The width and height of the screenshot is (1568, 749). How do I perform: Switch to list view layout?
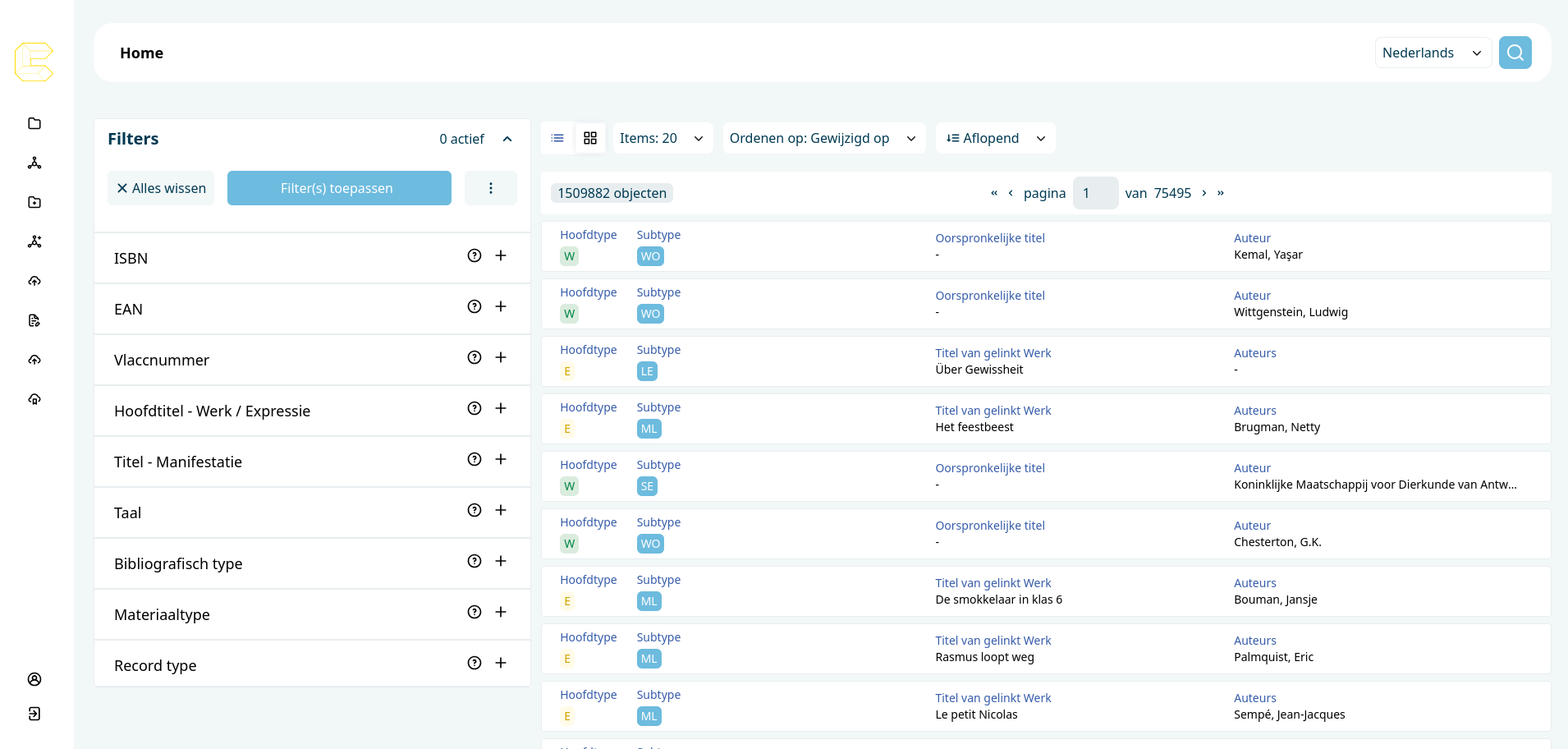point(557,138)
